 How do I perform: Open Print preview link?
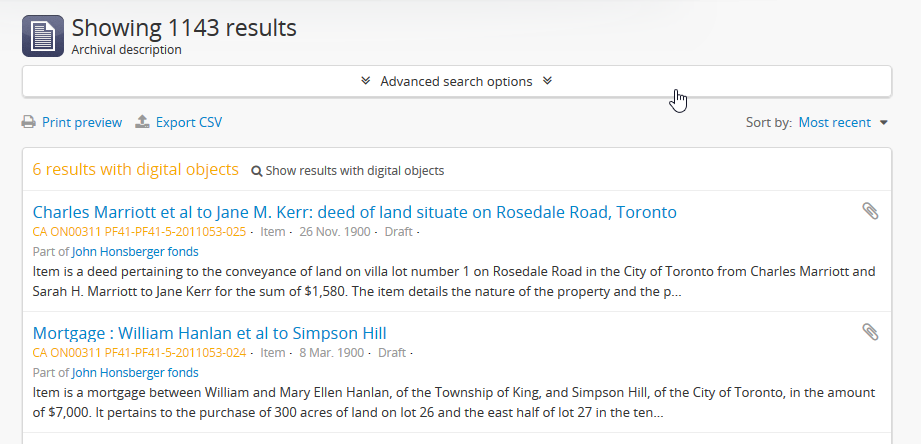pos(82,123)
